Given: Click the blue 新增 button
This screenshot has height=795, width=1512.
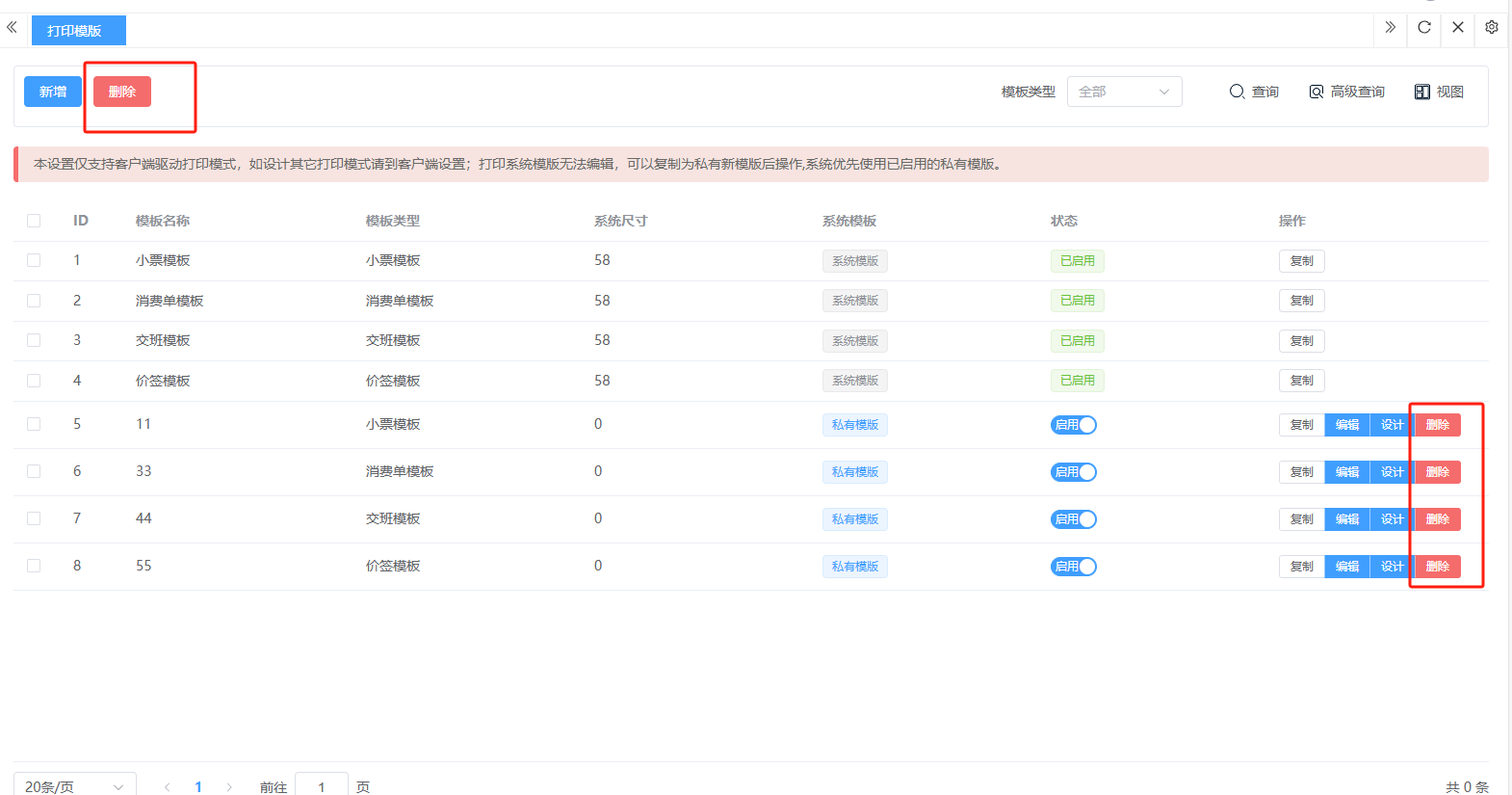Looking at the screenshot, I should (x=53, y=92).
